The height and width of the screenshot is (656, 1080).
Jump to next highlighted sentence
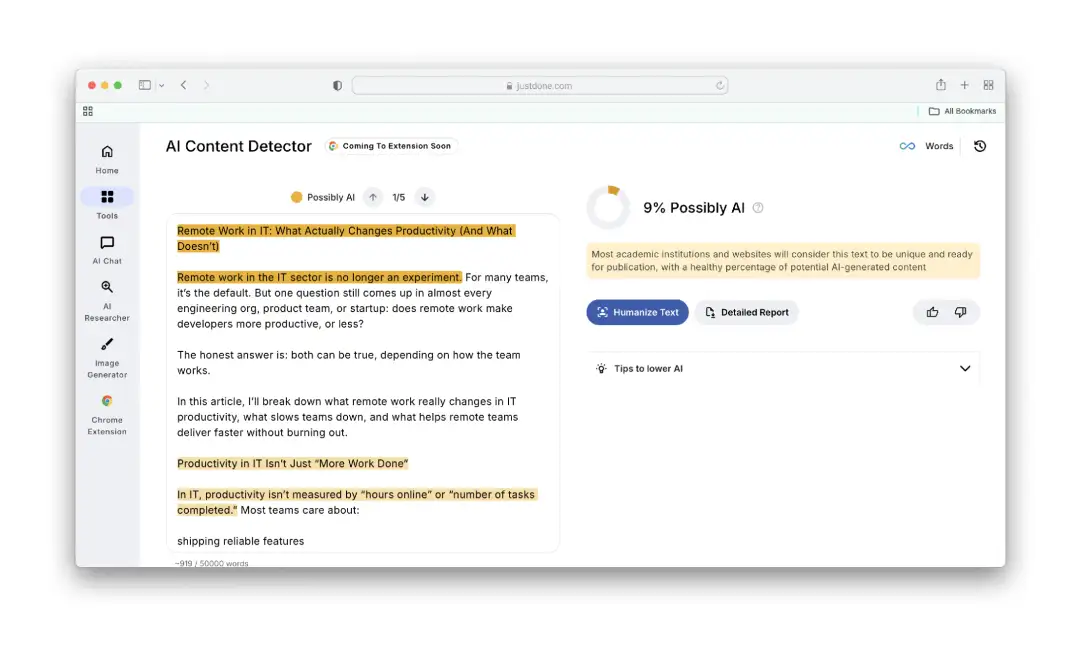pyautogui.click(x=425, y=197)
